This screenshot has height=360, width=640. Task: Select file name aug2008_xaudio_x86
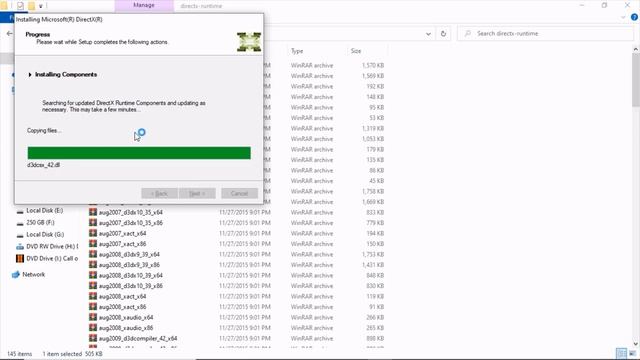coord(126,328)
